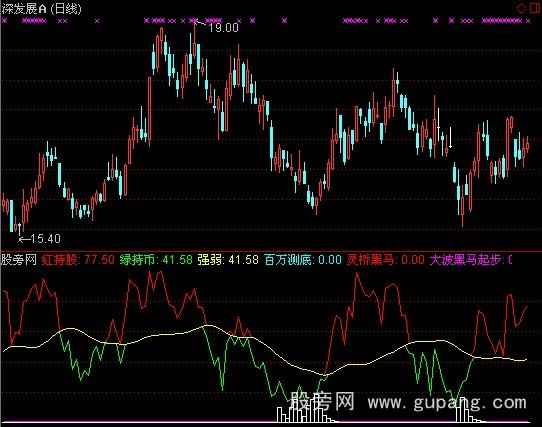Click the 股旁网 indicator name label
Screen dimensions: 542x427
[x=19, y=259]
